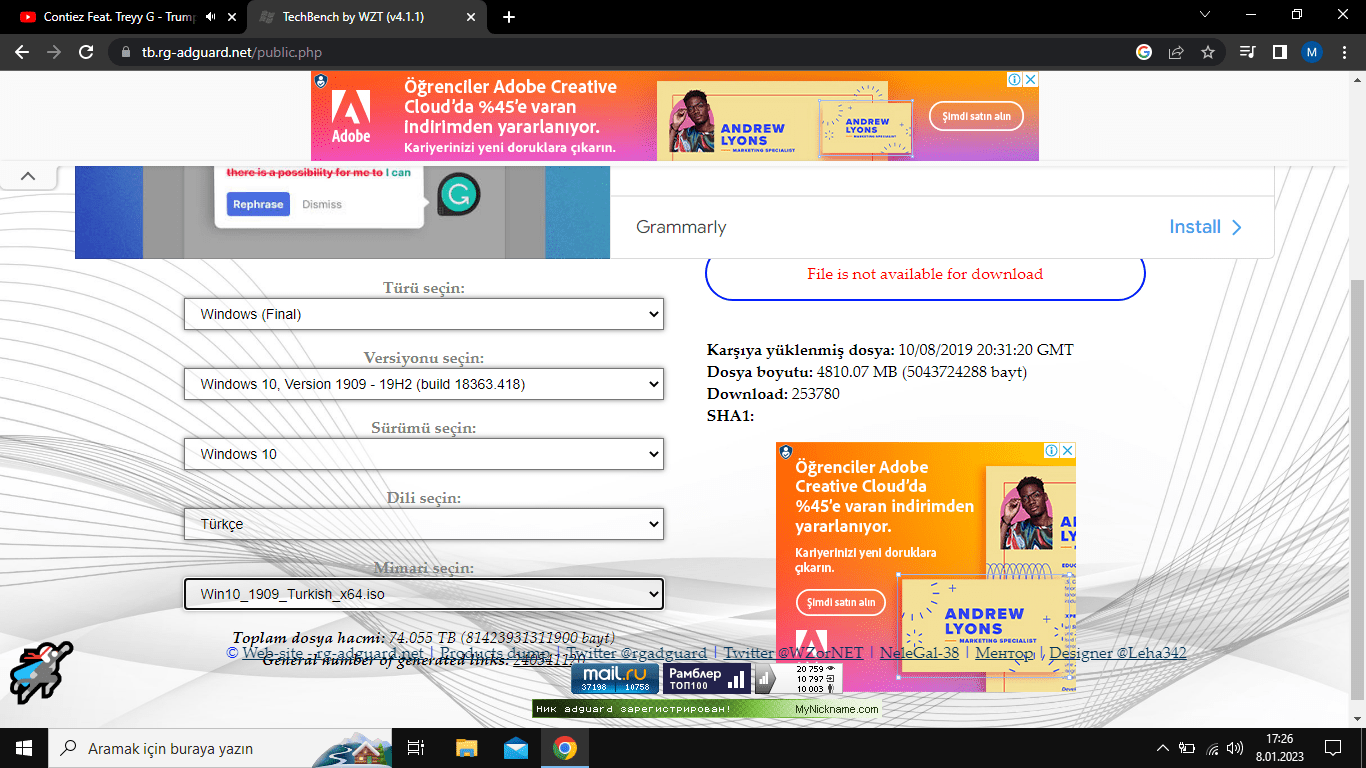This screenshot has width=1366, height=768.
Task: Open the Windows notification center
Action: point(1333,748)
